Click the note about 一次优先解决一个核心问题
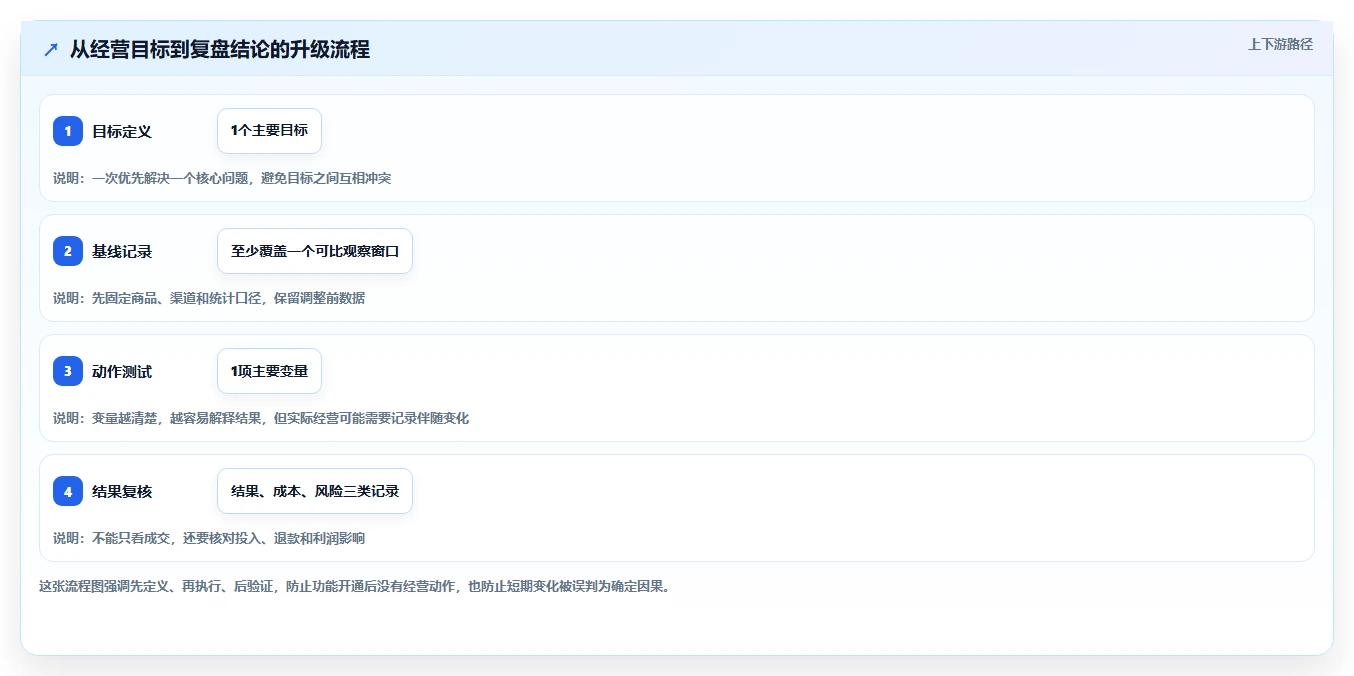 (x=222, y=178)
